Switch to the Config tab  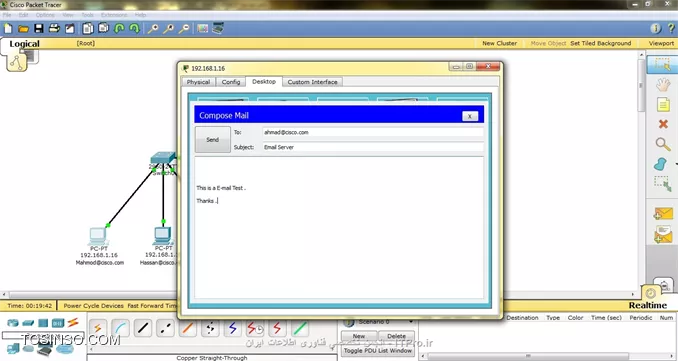[230, 82]
